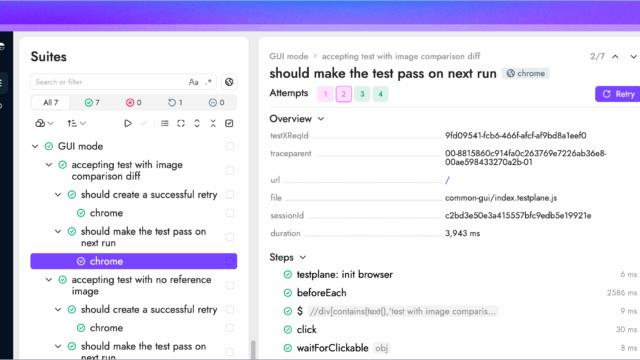Switch to list view icon in toolbar

tap(165, 123)
